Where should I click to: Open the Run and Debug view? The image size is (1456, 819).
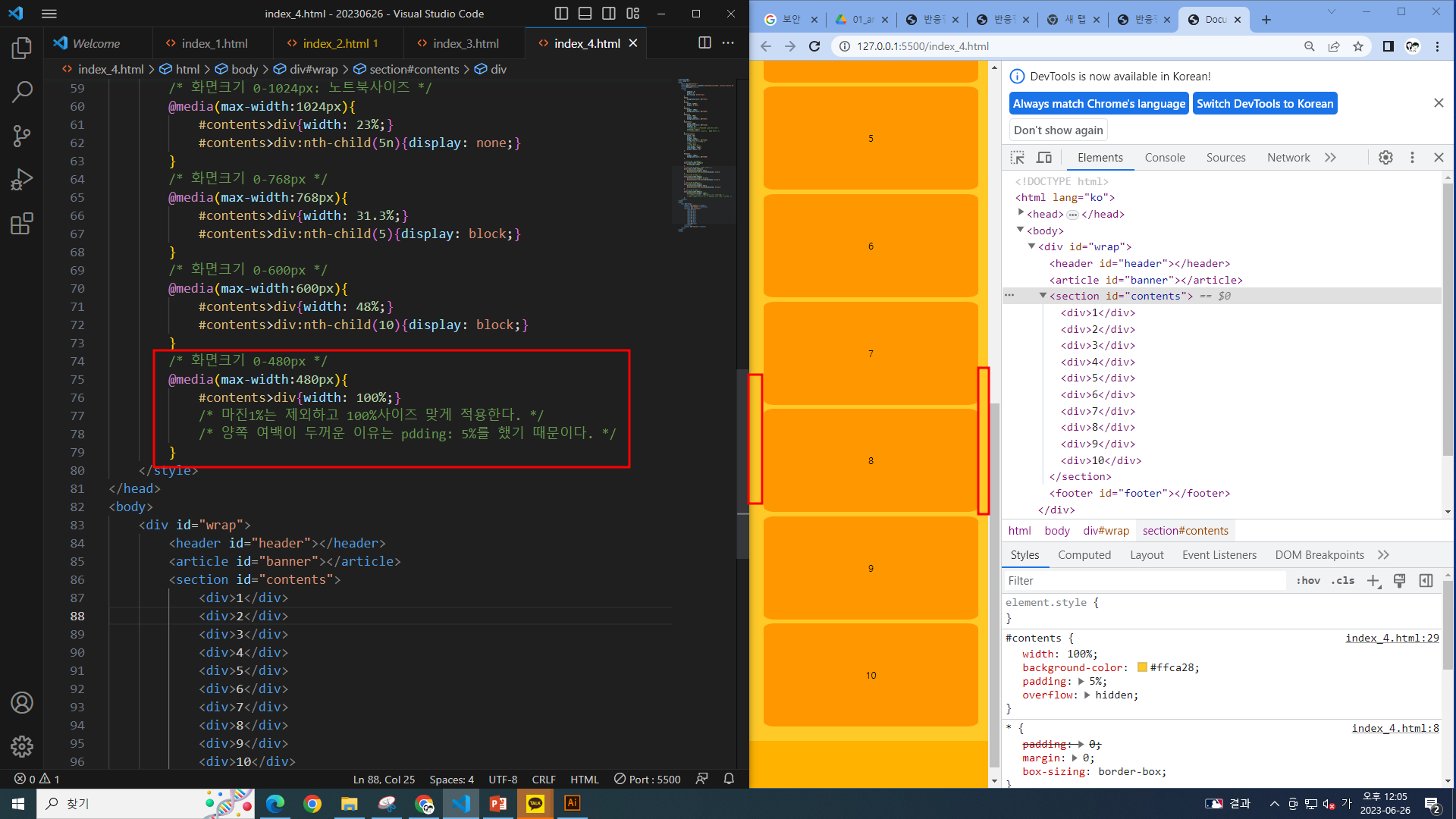click(22, 180)
